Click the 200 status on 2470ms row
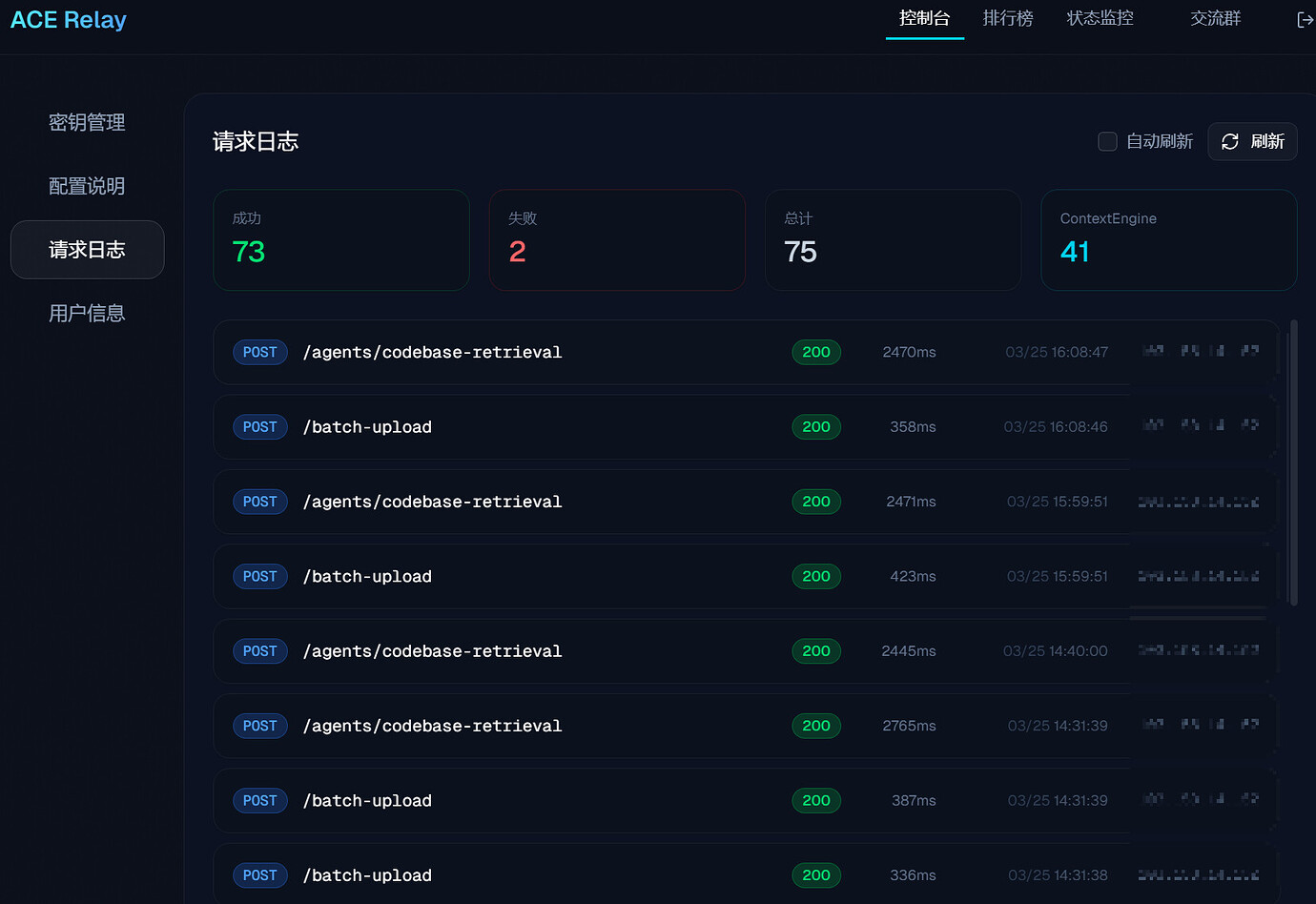This screenshot has height=904, width=1316. (x=816, y=352)
